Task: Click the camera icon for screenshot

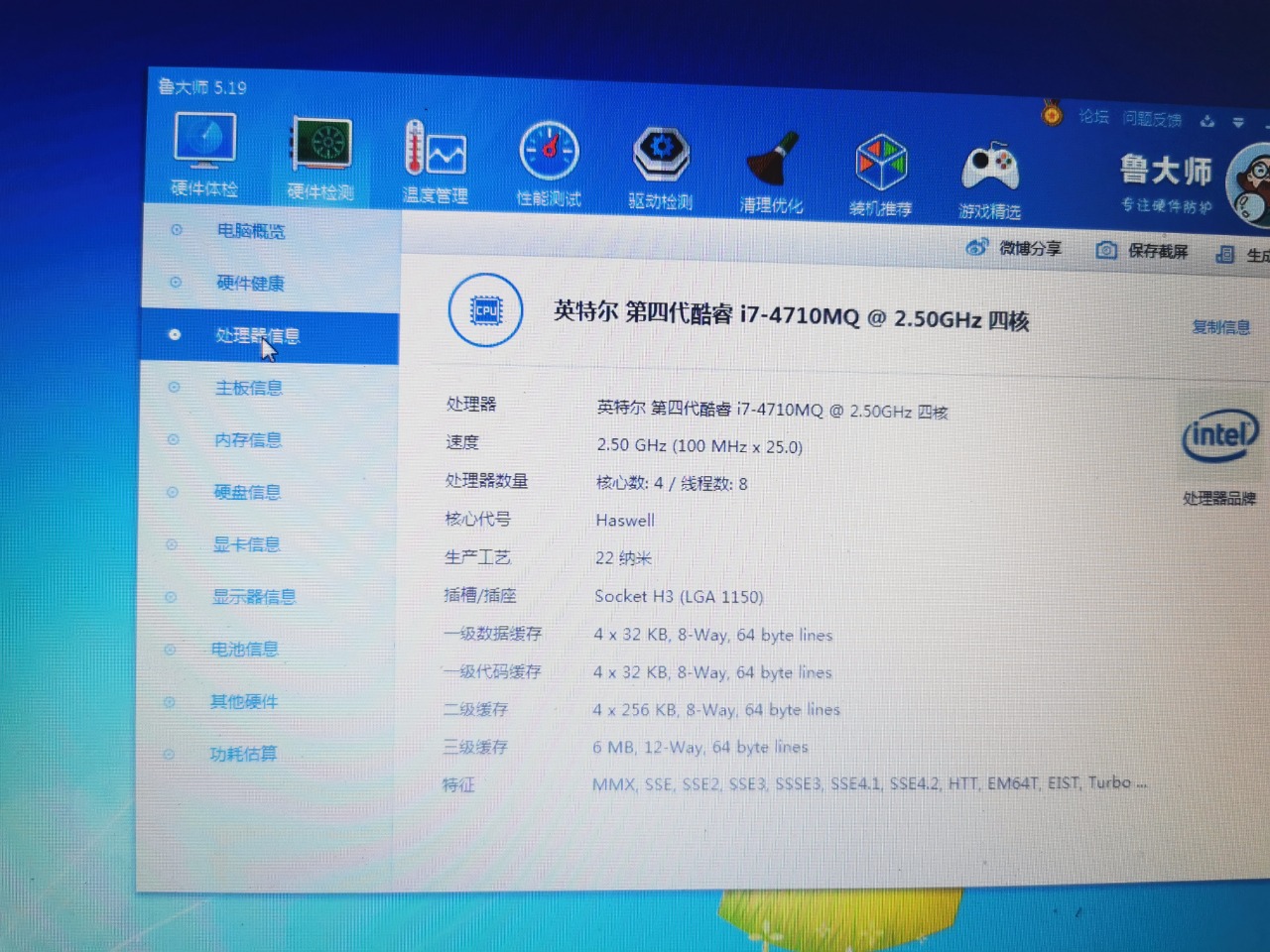Action: click(1106, 250)
